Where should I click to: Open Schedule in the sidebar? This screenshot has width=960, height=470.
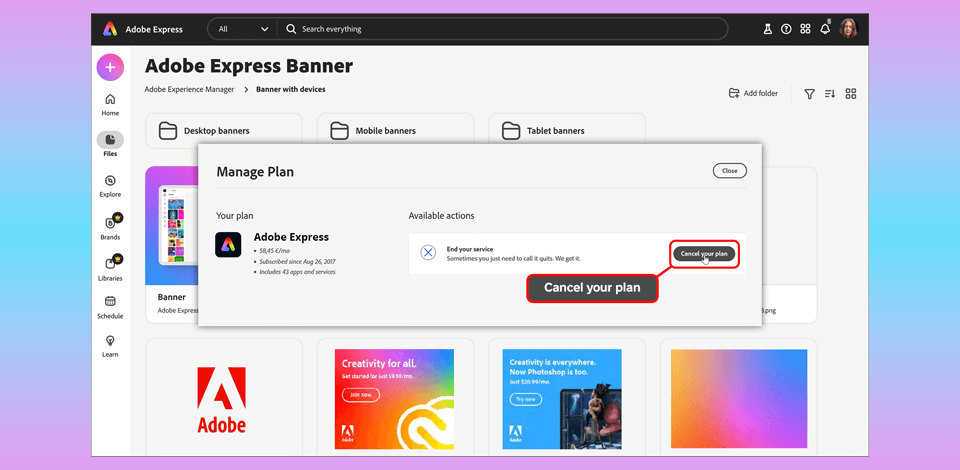pyautogui.click(x=110, y=308)
